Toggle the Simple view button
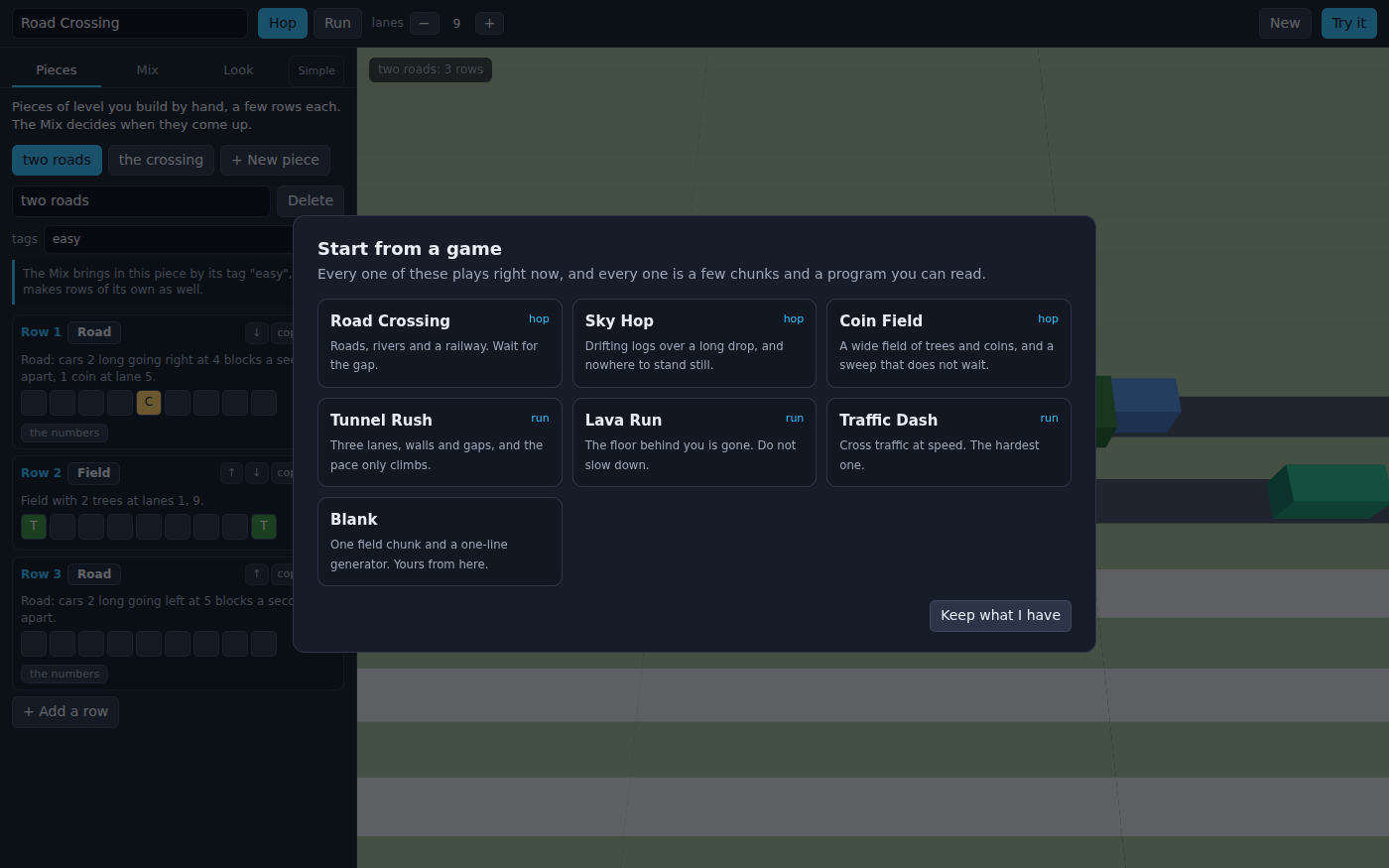Viewport: 1389px width, 868px height. coord(316,70)
